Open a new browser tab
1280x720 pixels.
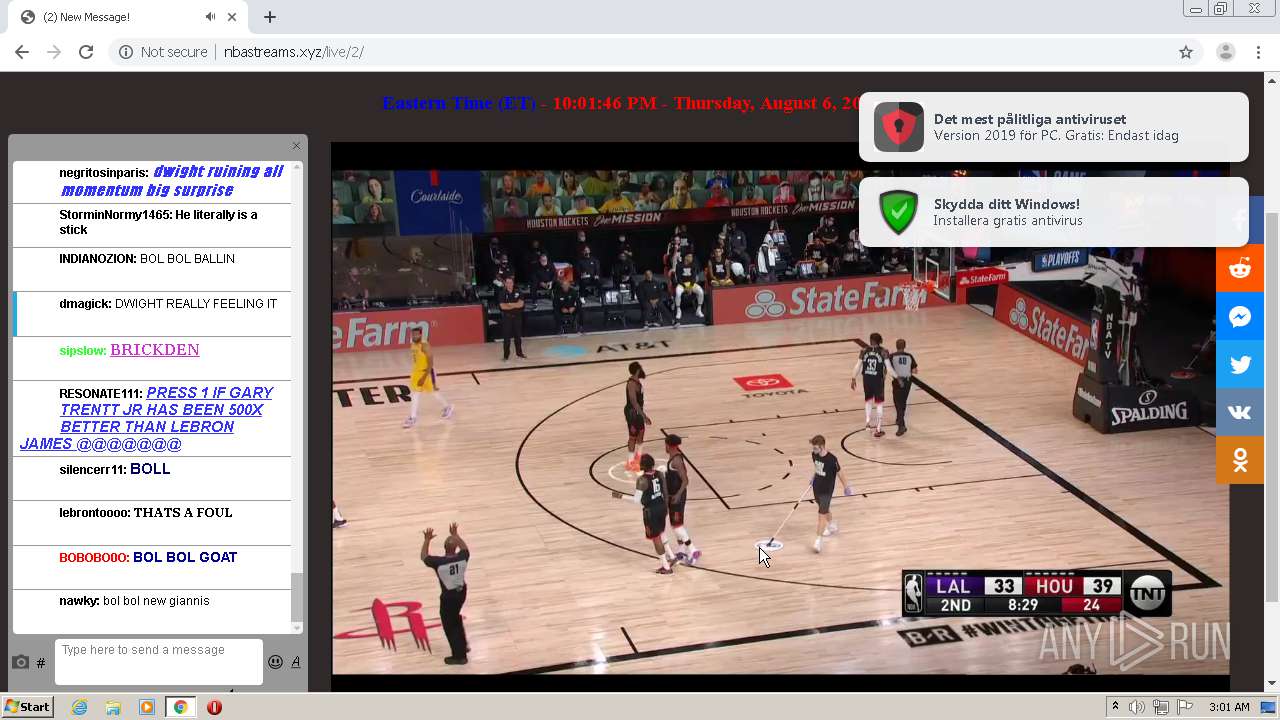pyautogui.click(x=270, y=17)
